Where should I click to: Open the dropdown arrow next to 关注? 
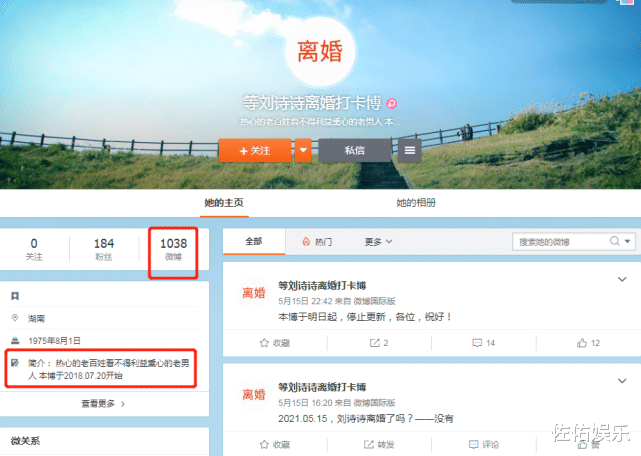click(303, 151)
